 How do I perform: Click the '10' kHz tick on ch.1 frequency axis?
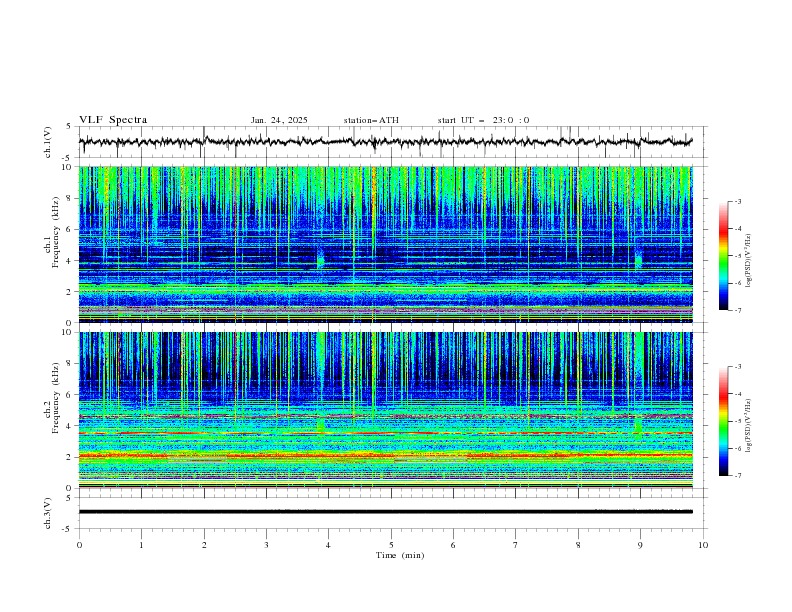tap(67, 167)
